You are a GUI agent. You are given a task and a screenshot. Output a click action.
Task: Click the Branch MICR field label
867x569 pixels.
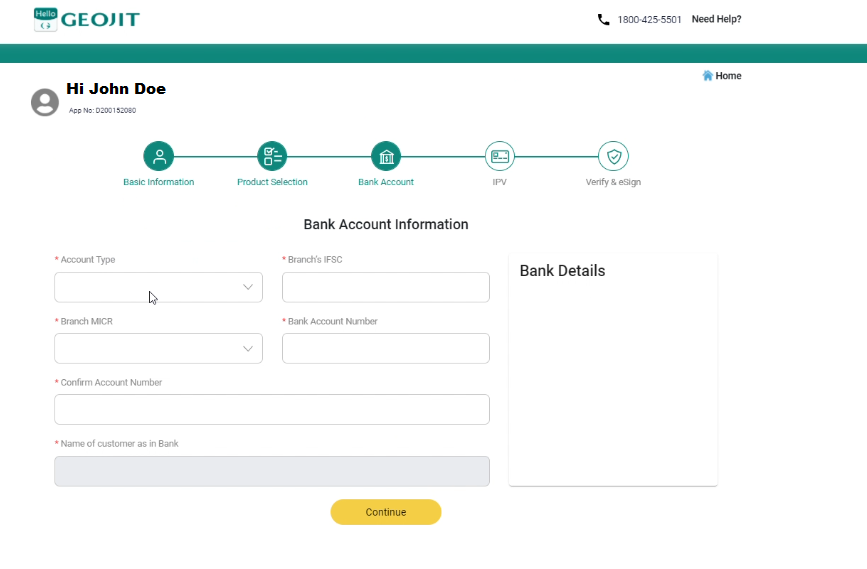click(x=86, y=321)
